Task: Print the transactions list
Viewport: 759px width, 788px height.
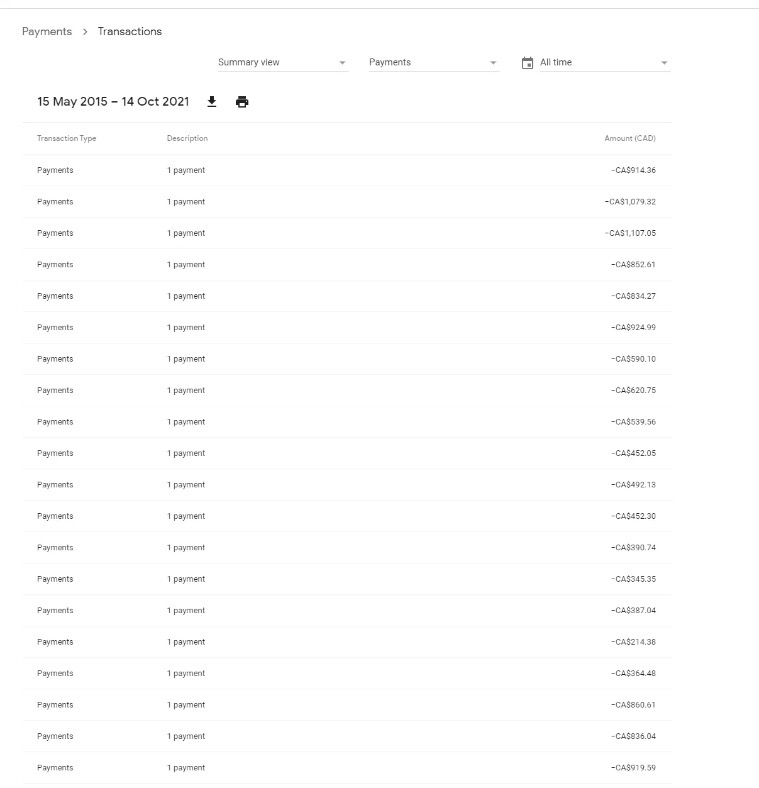Action: [242, 102]
